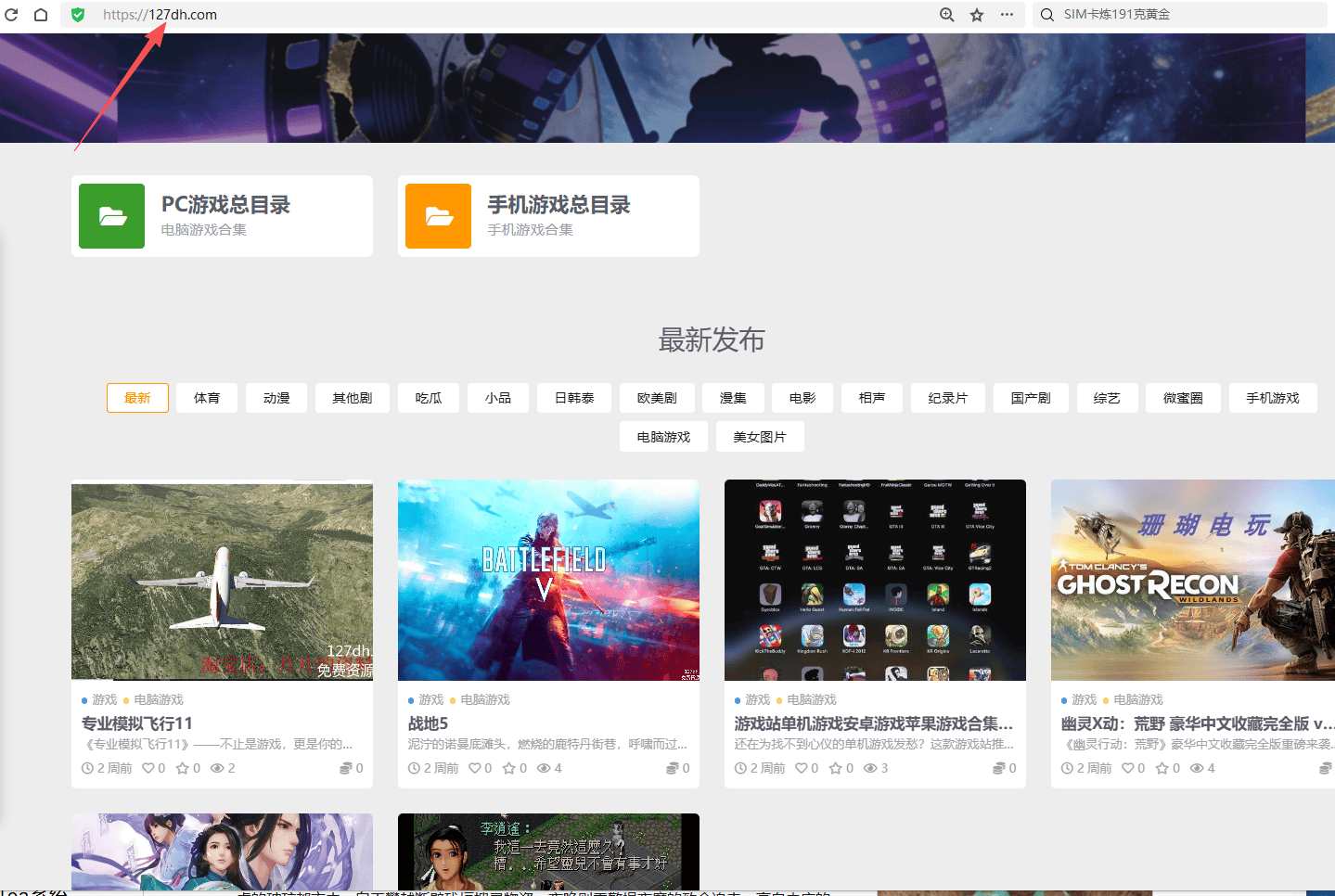Click the zoom magnifier icon in the address bar
Screen dimensions: 1335x896
tap(945, 14)
